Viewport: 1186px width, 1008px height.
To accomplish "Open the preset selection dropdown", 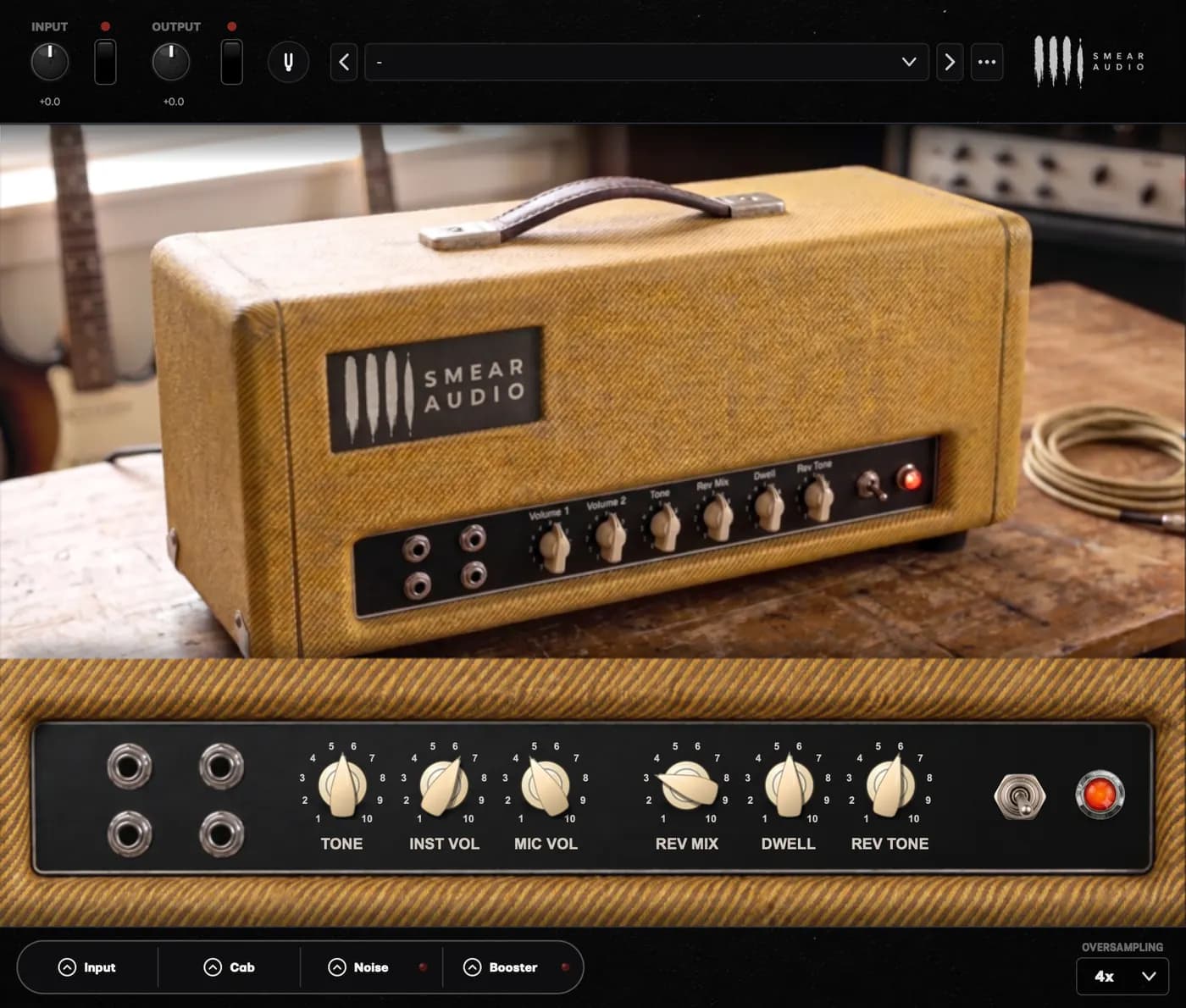I will pos(646,62).
